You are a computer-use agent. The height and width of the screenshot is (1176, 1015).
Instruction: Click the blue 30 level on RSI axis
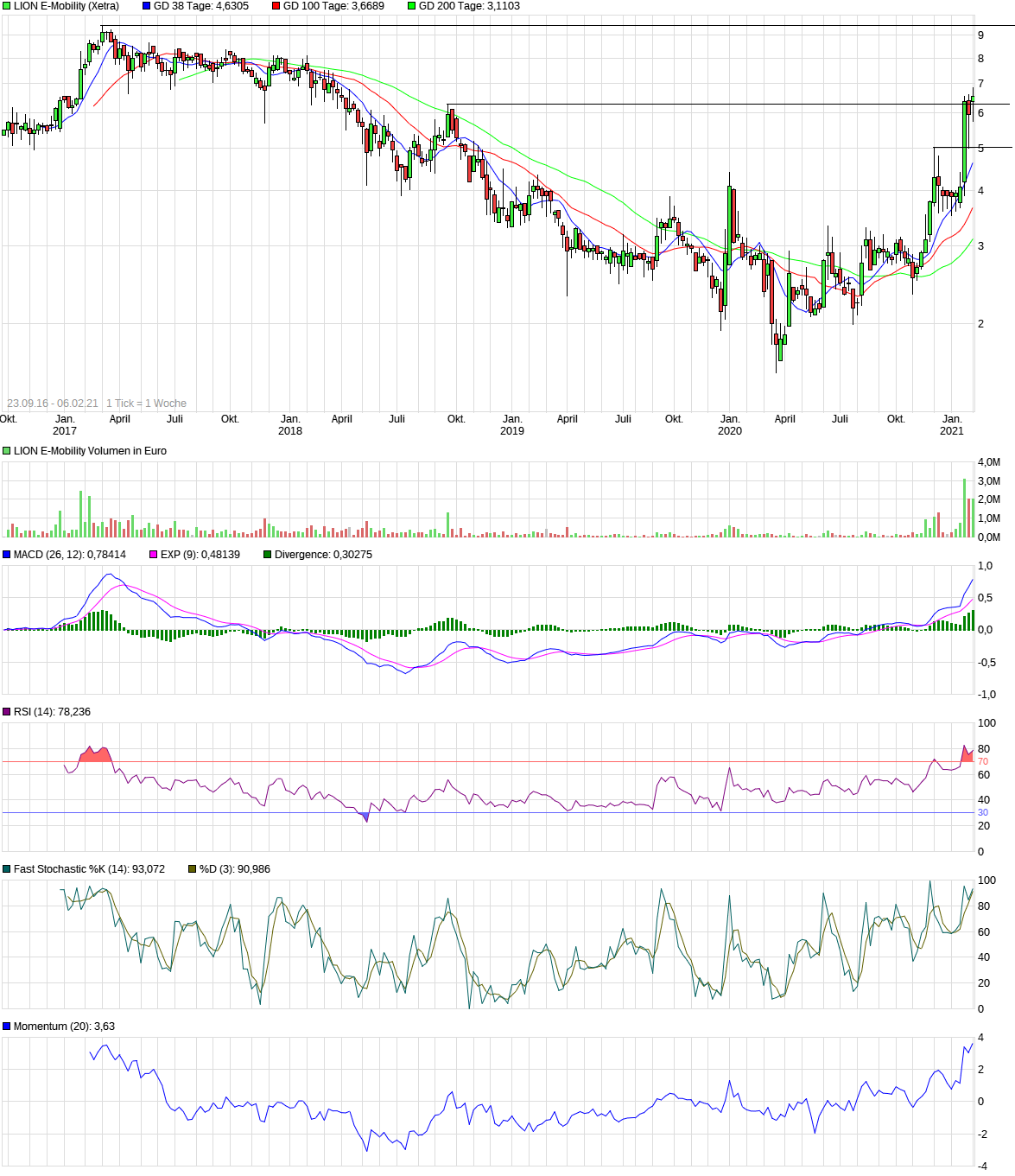point(983,813)
